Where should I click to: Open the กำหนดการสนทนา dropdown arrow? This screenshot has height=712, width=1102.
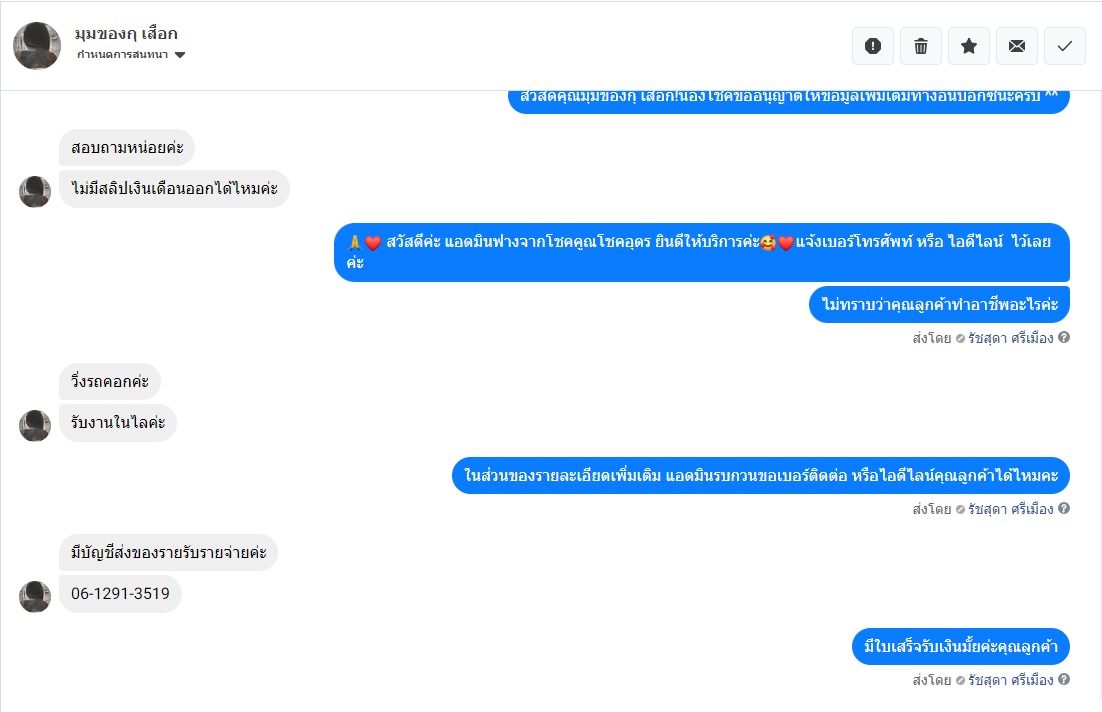click(180, 55)
